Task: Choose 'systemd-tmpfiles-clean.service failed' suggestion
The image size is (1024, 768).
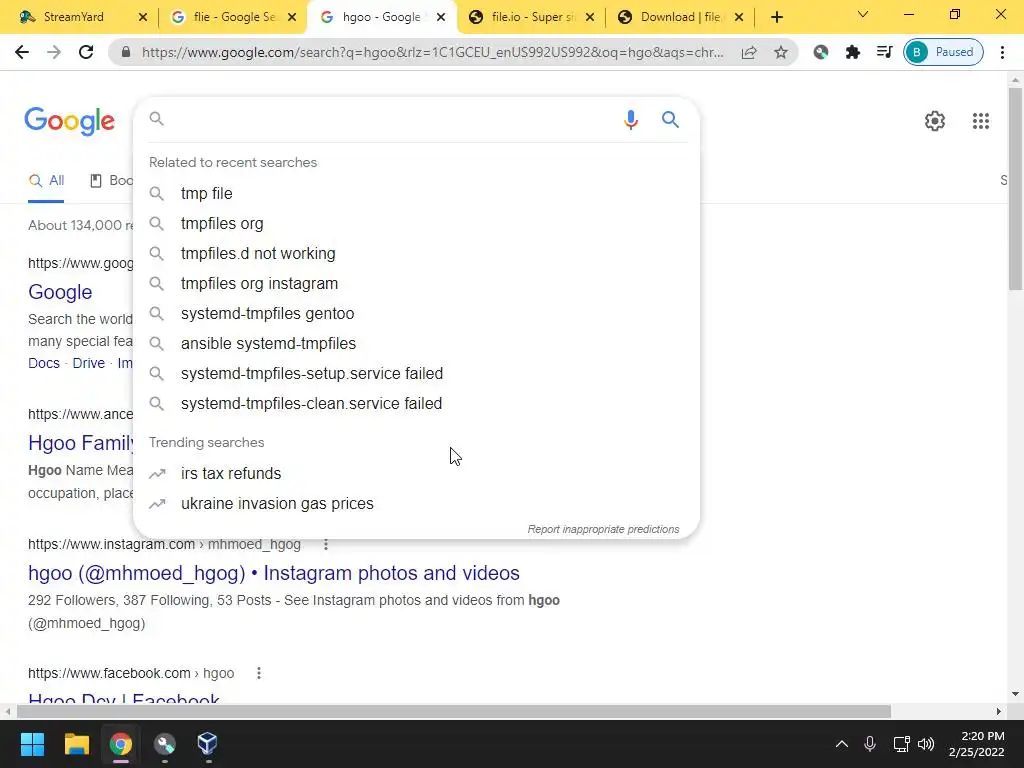Action: point(416,404)
